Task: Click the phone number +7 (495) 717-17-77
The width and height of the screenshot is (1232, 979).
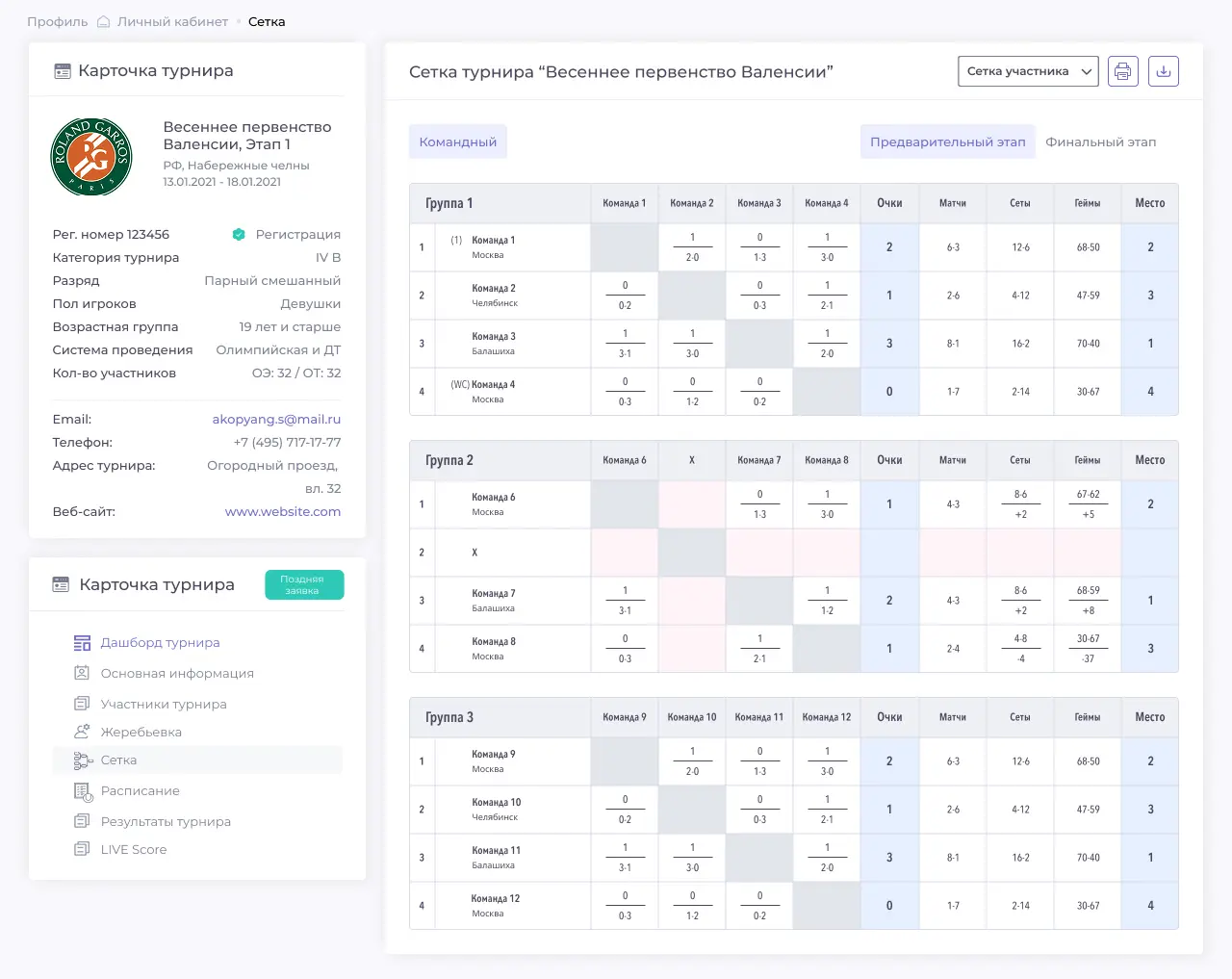Action: [287, 443]
